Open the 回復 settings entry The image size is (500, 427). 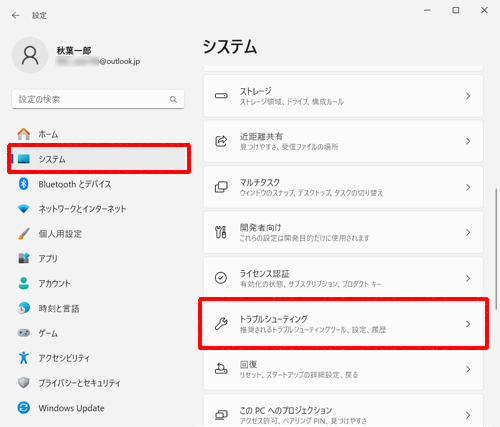[343, 369]
